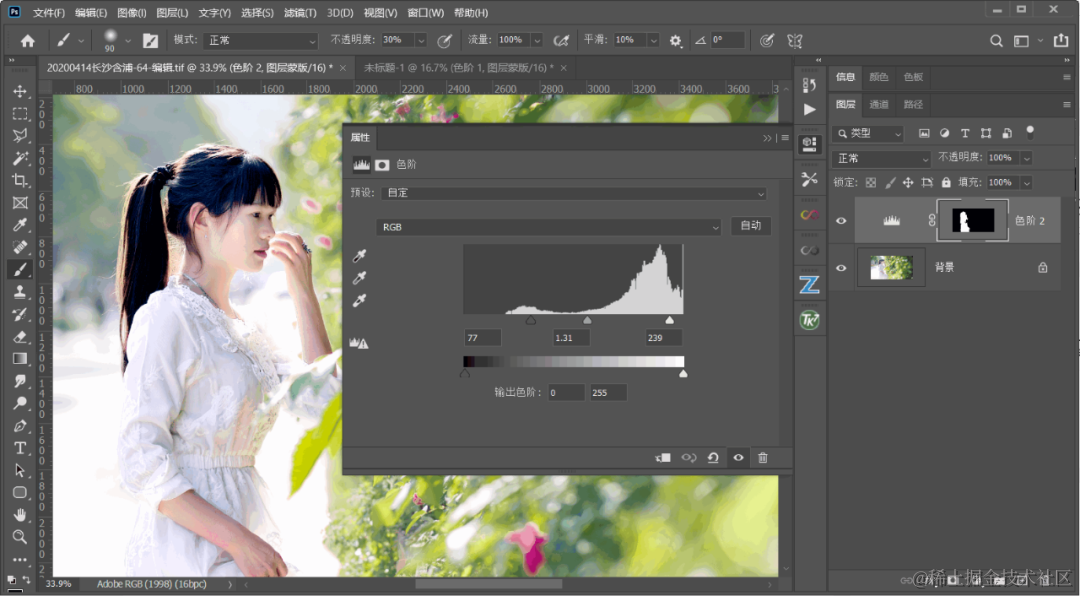Hide the 背景 layer

(x=841, y=267)
